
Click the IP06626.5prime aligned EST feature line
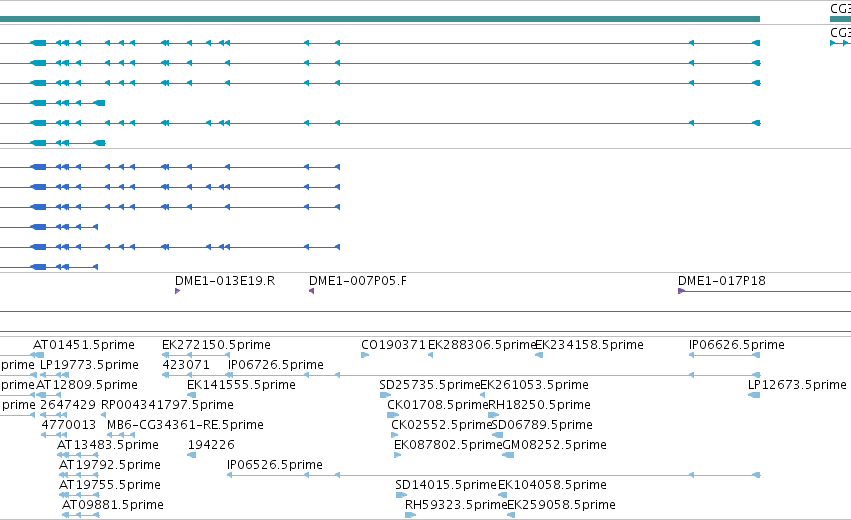pos(724,355)
